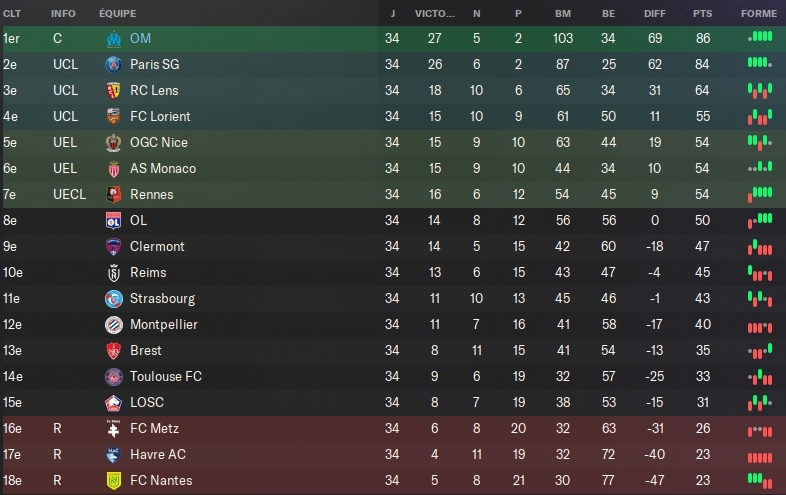Sort table by PTS column header

[703, 14]
